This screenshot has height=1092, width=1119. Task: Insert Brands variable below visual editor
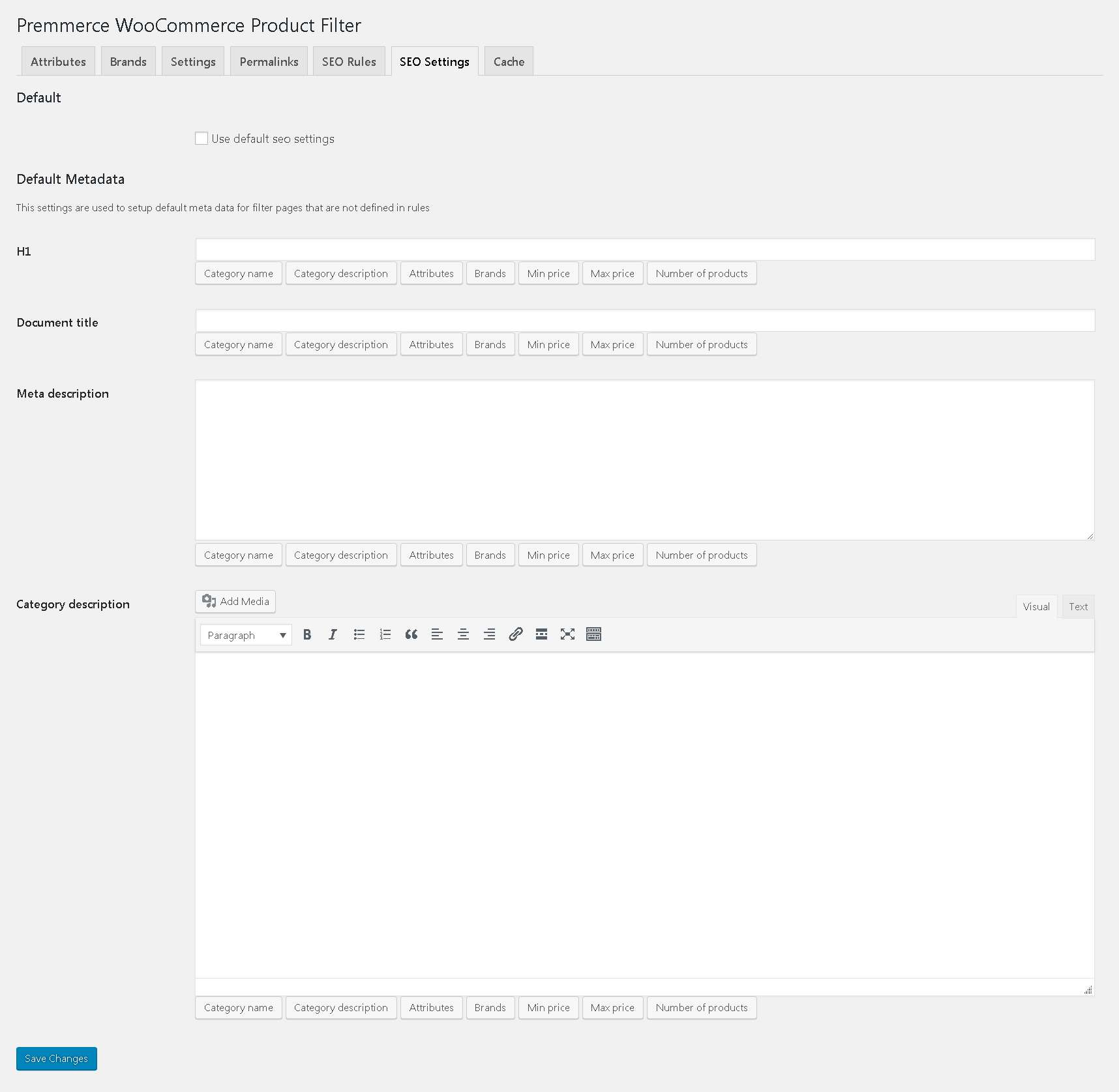(x=490, y=1007)
